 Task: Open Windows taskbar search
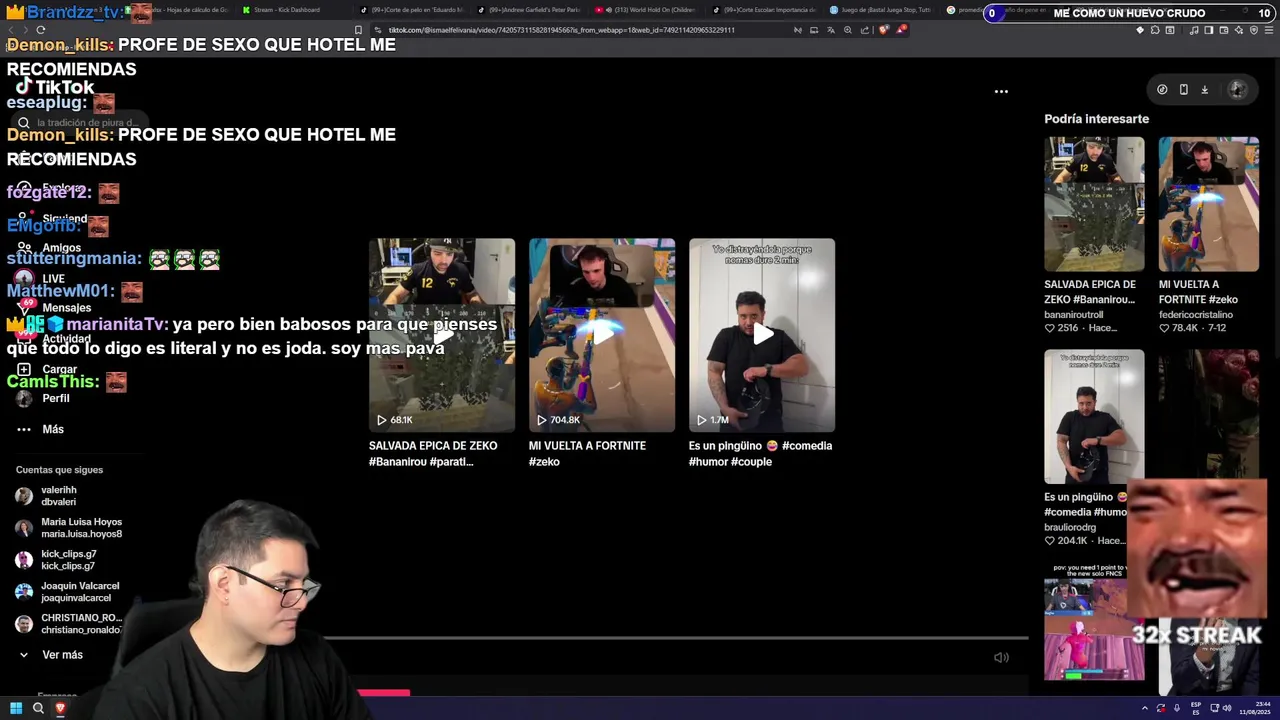tap(38, 708)
